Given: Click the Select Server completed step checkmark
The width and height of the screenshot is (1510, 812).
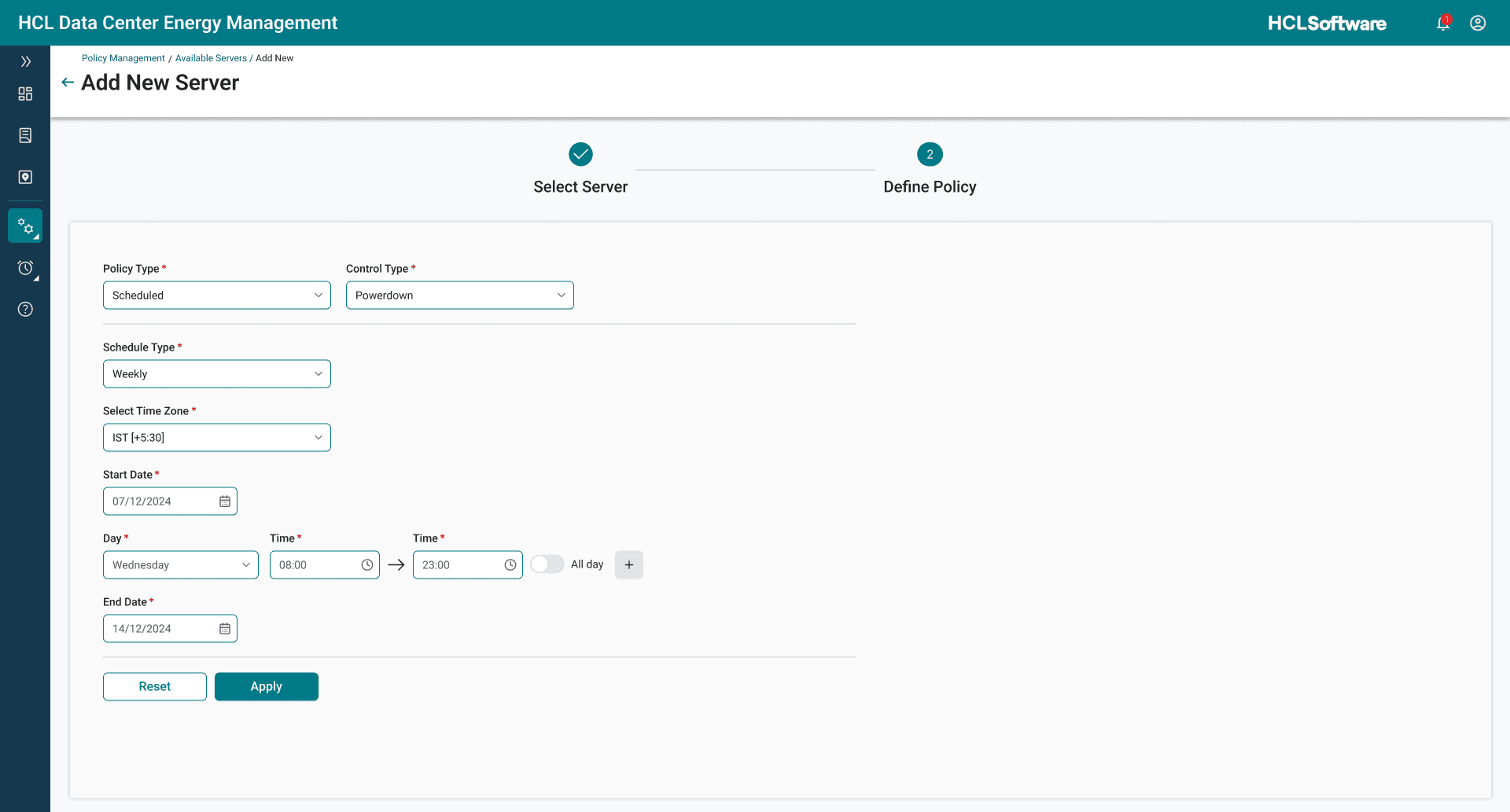Looking at the screenshot, I should tap(580, 154).
